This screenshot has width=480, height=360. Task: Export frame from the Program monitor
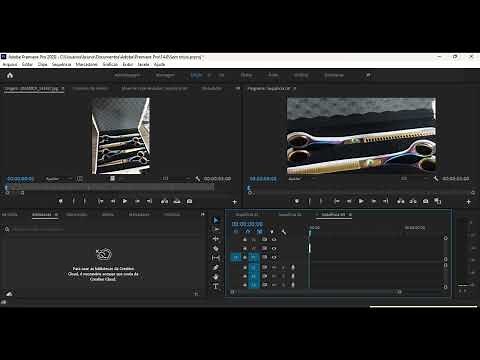pos(426,201)
